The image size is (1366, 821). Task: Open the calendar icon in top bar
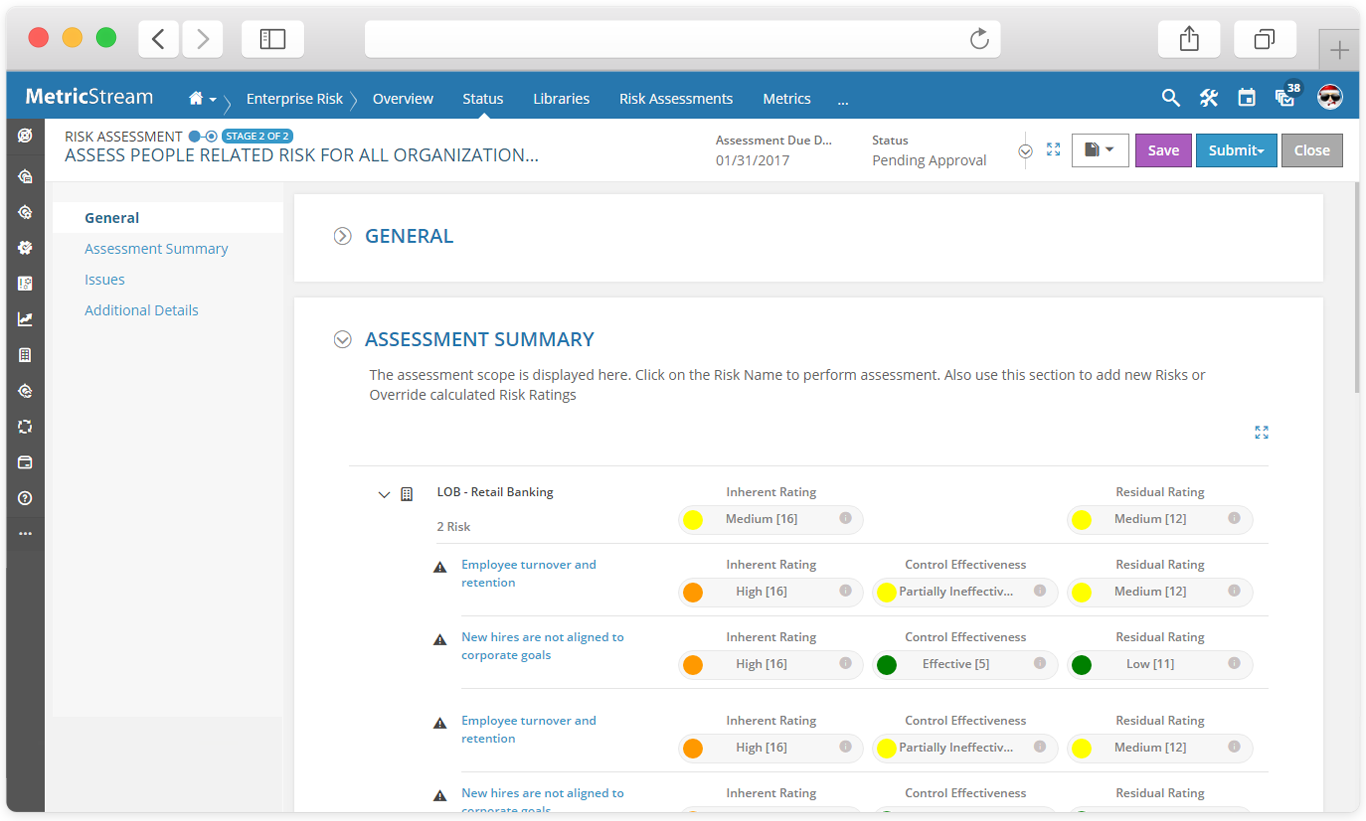point(1246,98)
